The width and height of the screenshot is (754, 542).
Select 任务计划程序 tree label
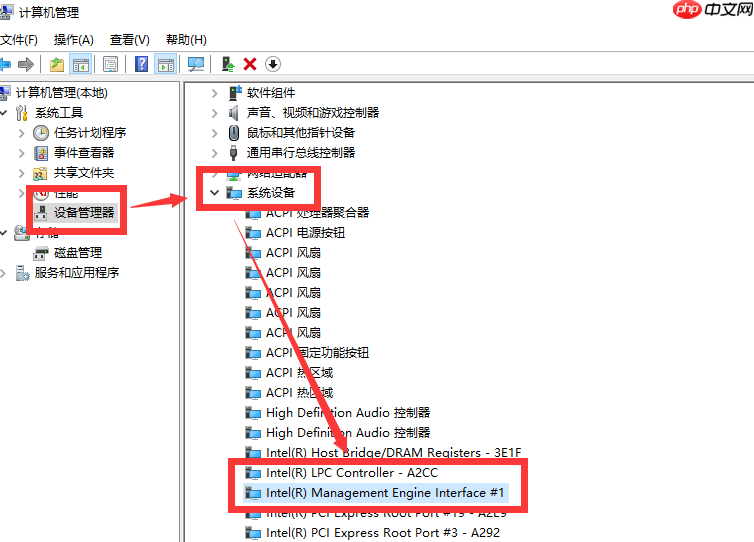click(x=90, y=133)
